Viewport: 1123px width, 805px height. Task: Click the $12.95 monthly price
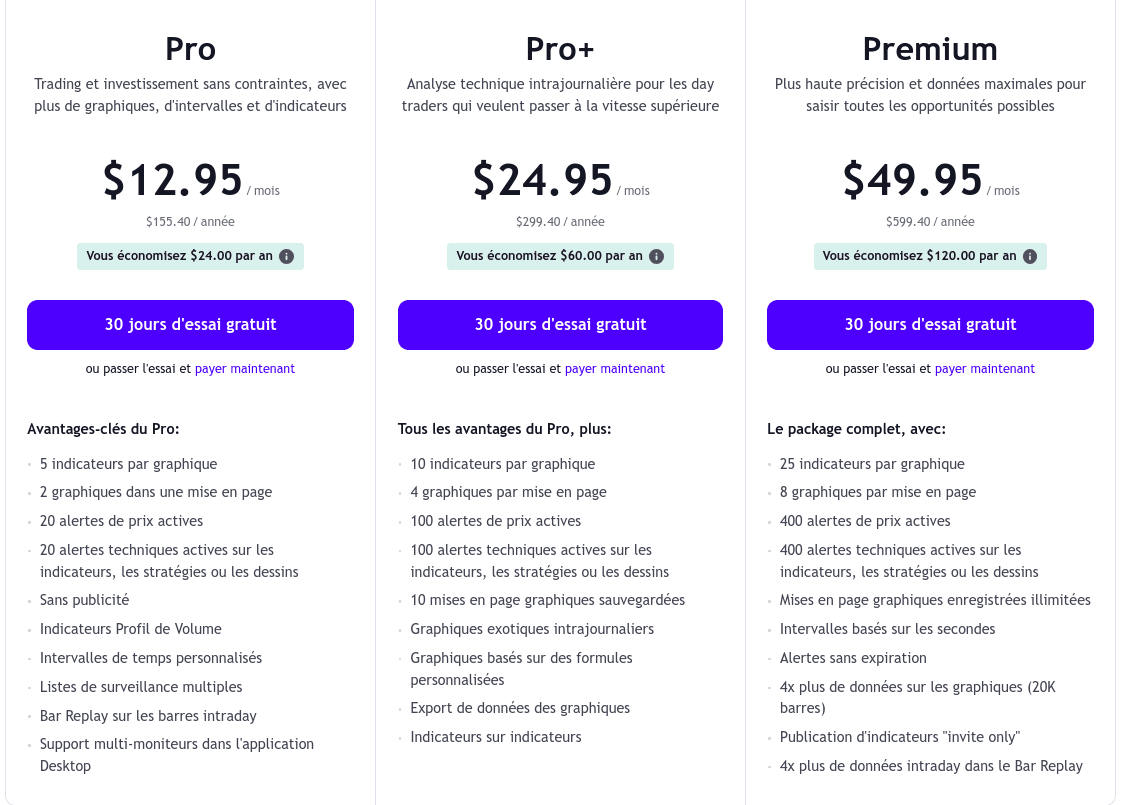(173, 180)
